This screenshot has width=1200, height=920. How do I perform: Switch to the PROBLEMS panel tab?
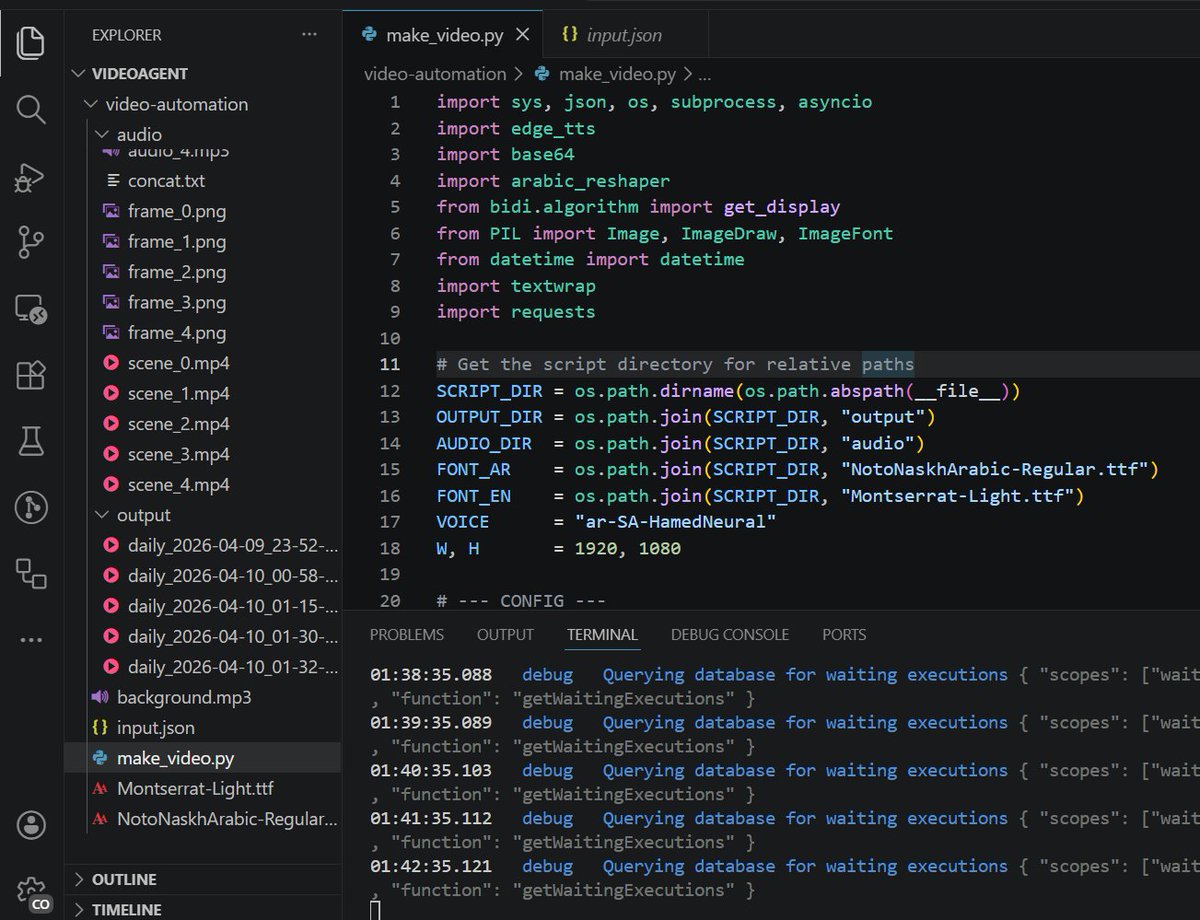click(x=407, y=634)
